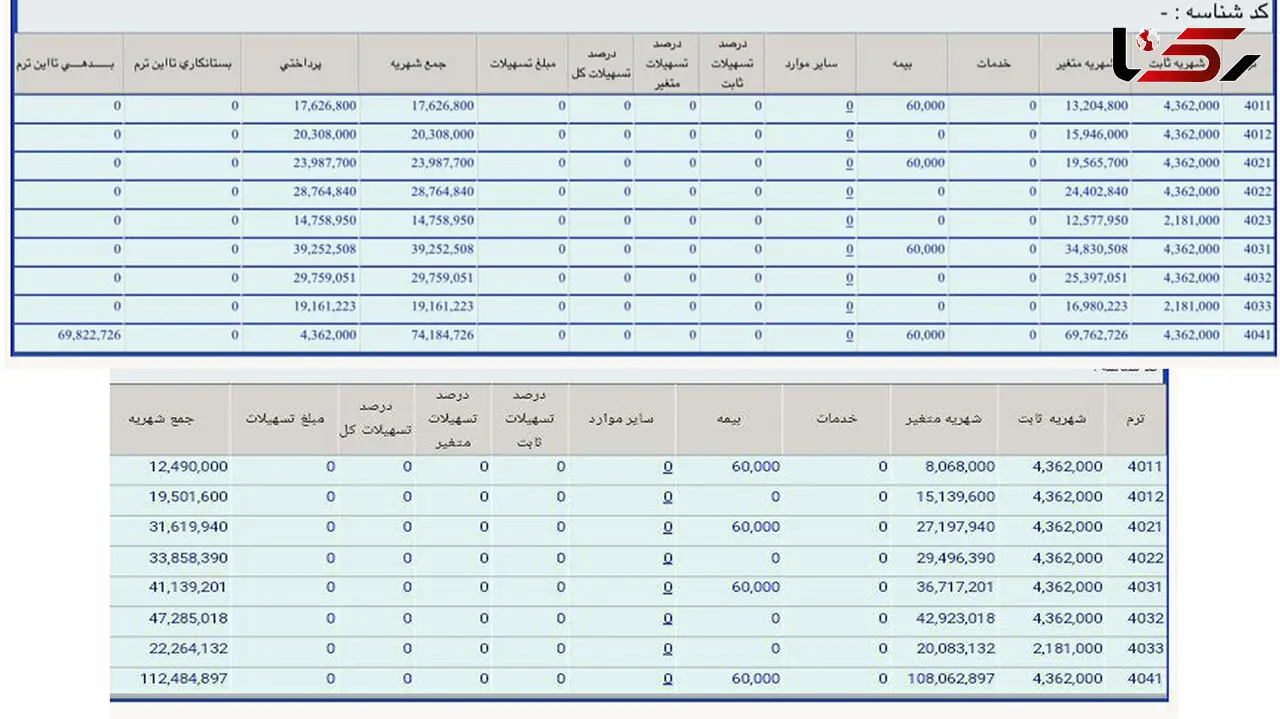
Task: Select term cell 4023 in the upper table
Action: [x=1259, y=221]
